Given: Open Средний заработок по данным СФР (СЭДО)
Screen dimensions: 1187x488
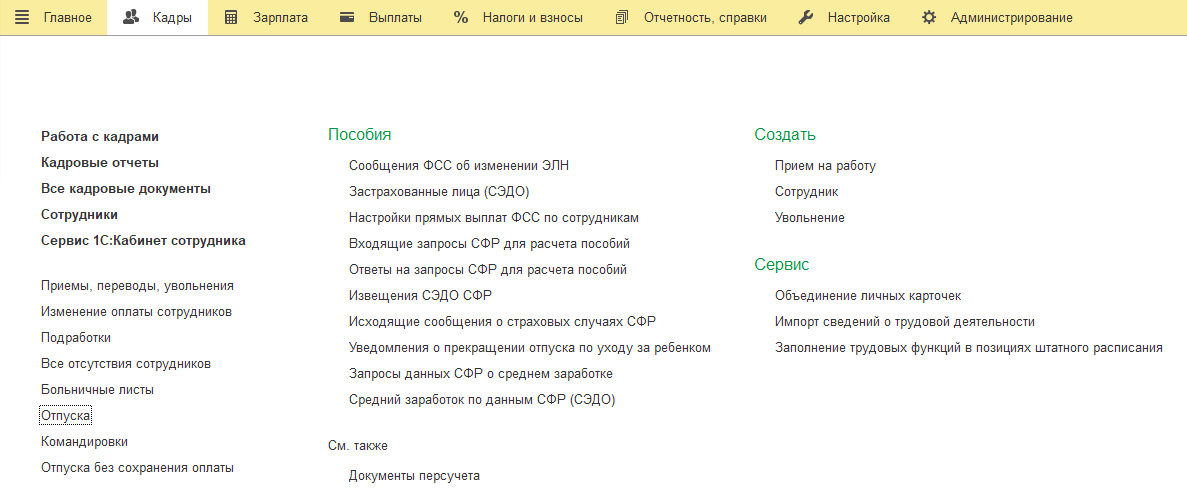Looking at the screenshot, I should coord(482,399).
